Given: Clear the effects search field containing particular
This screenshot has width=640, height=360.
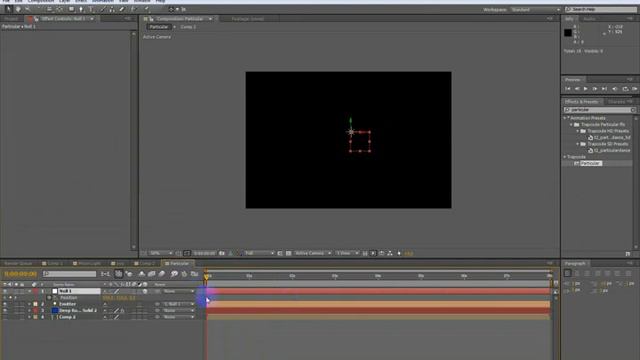Looking at the screenshot, I should pos(633,110).
